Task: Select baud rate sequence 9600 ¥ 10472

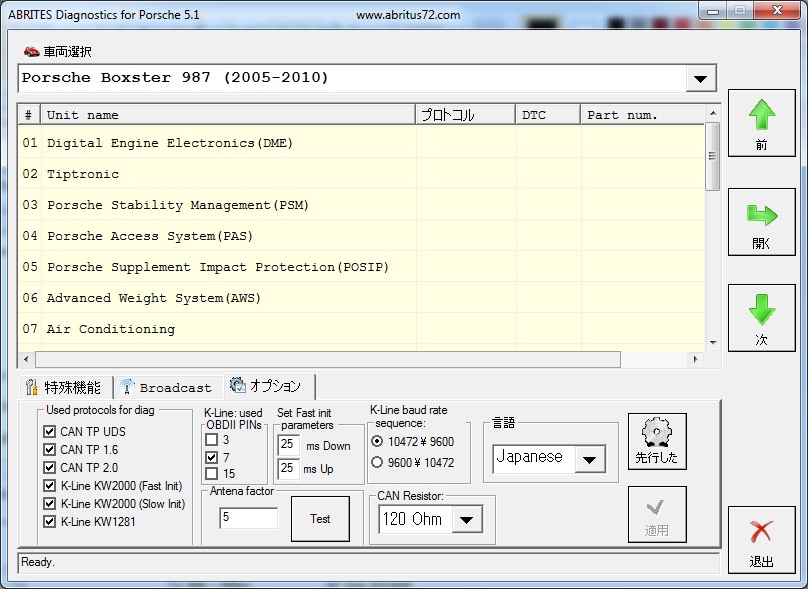Action: (x=377, y=462)
